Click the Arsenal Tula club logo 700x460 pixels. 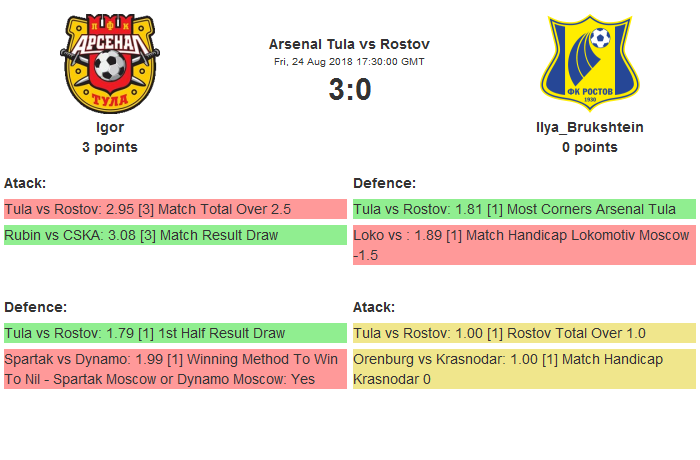pos(110,62)
